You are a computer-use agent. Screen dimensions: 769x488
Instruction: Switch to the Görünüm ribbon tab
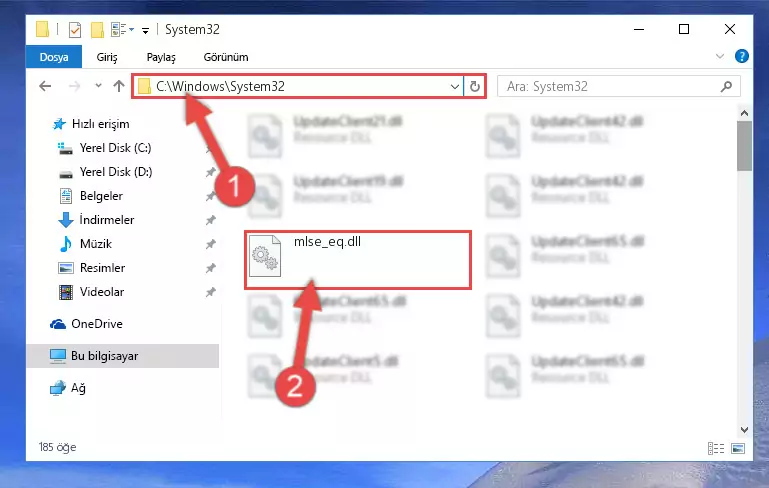point(226,57)
